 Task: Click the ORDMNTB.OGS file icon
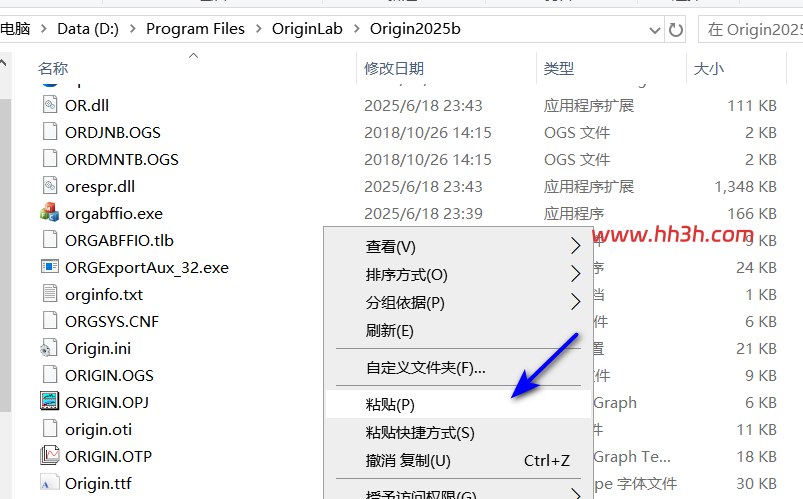pyautogui.click(x=50, y=159)
